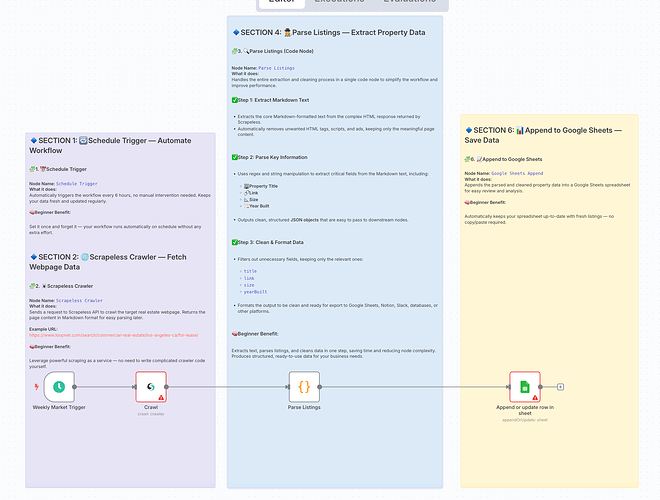
Task: Click 'Scrapeless Crawler' node name code text
Action: click(x=79, y=301)
